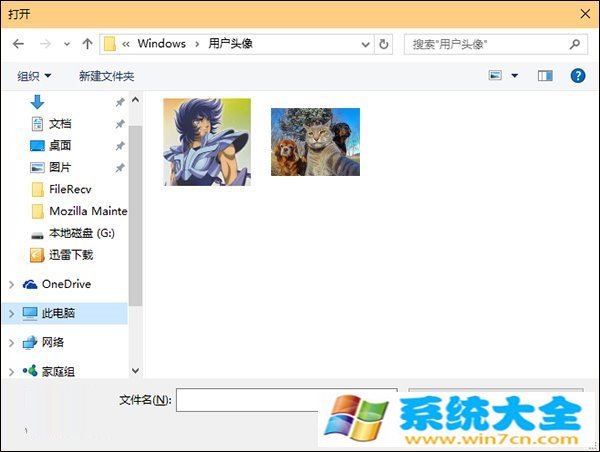Image resolution: width=600 pixels, height=452 pixels.
Task: Click the magnifier search icon
Action: pyautogui.click(x=574, y=44)
